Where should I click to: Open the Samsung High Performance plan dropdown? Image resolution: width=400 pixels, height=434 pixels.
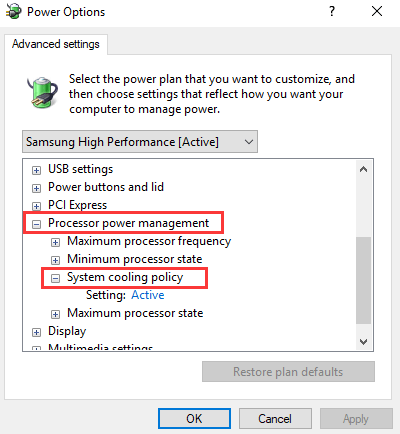(140, 142)
